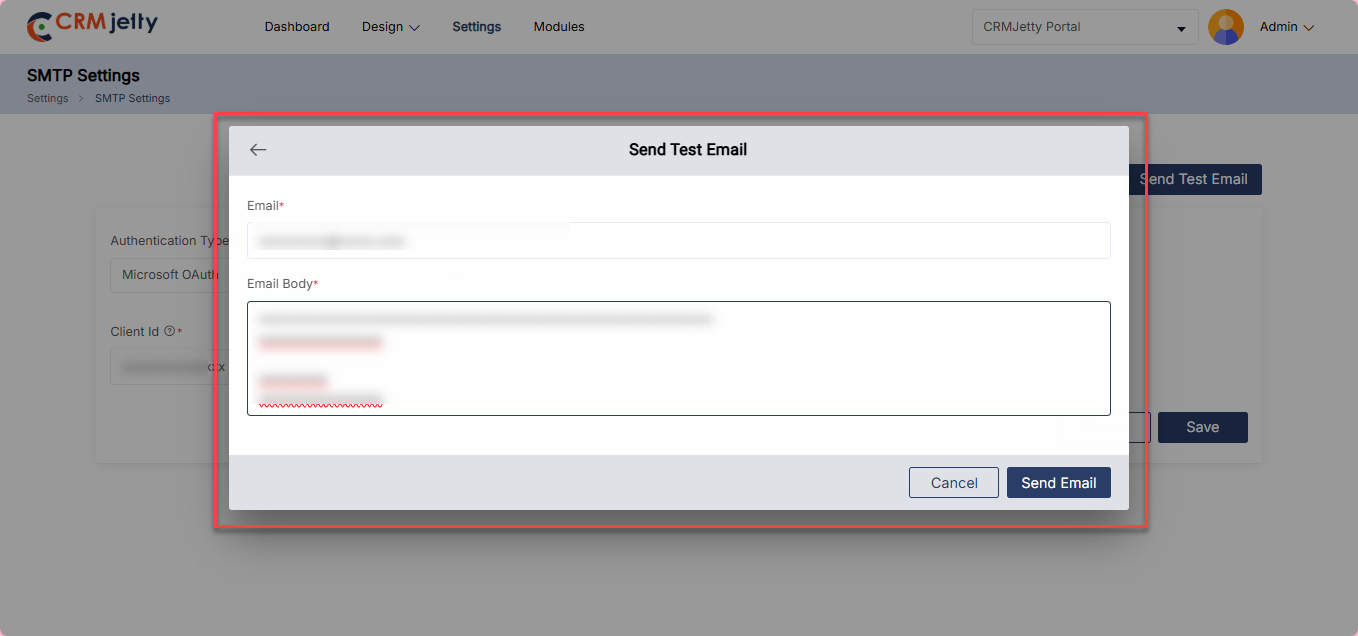Open the CRMJetty Portal selector dropdown
1358x636 pixels.
click(1084, 27)
